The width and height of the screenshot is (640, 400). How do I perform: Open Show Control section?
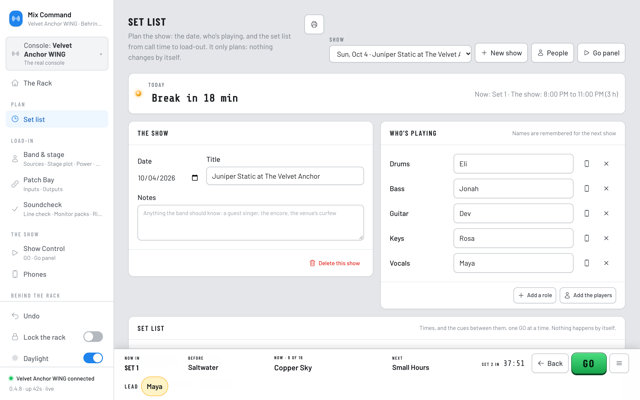pyautogui.click(x=57, y=253)
